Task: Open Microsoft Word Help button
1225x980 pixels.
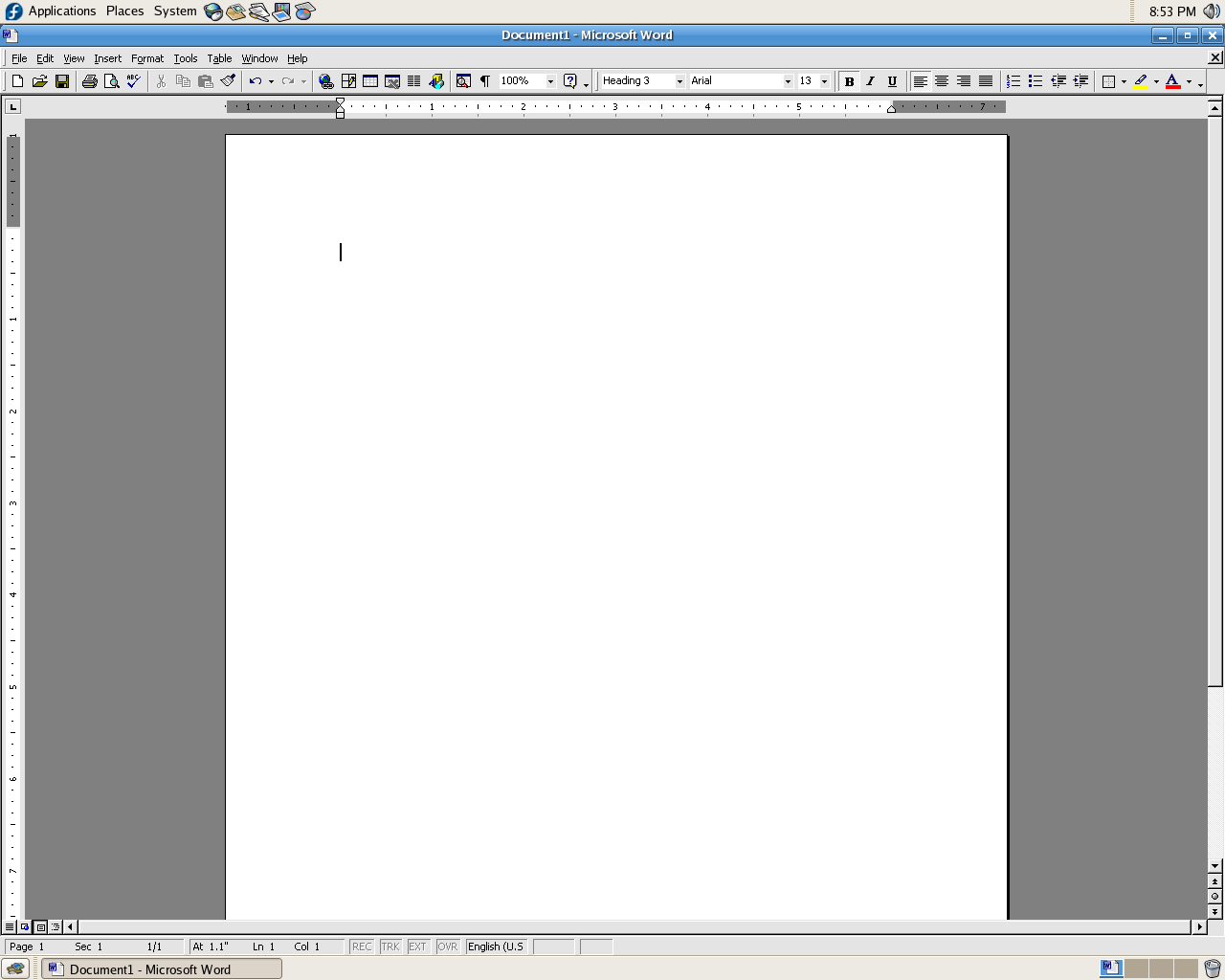Action: 570,81
